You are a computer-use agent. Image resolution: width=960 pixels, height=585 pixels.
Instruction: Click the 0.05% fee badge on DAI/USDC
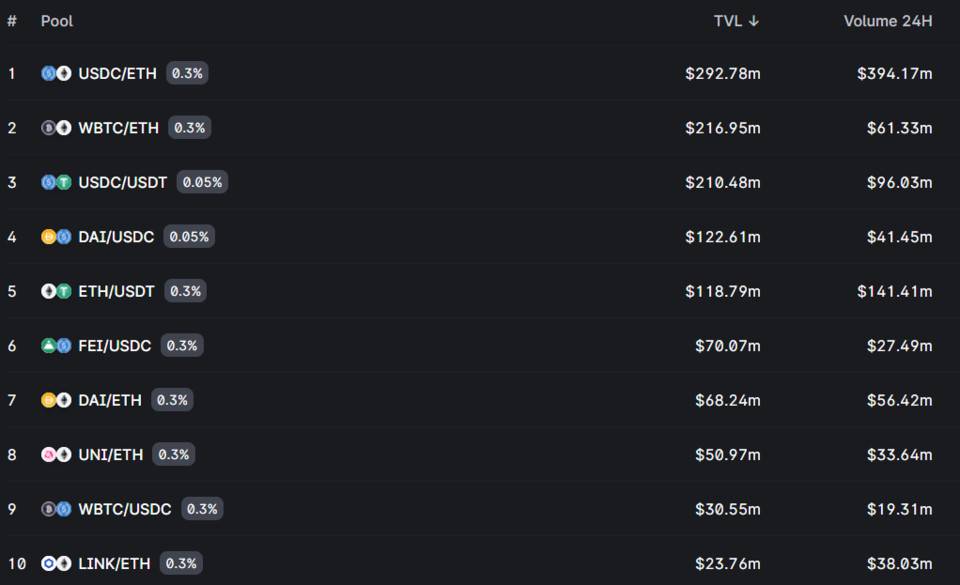pos(189,237)
